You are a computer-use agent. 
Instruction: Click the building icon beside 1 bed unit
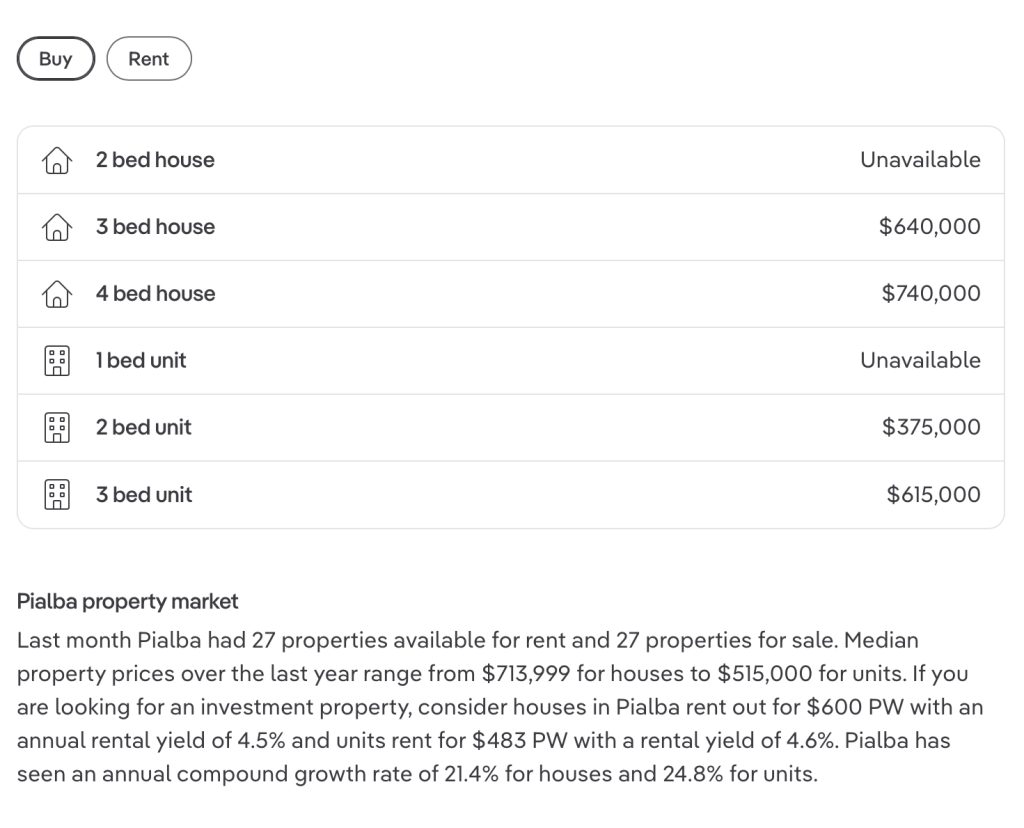[x=57, y=360]
